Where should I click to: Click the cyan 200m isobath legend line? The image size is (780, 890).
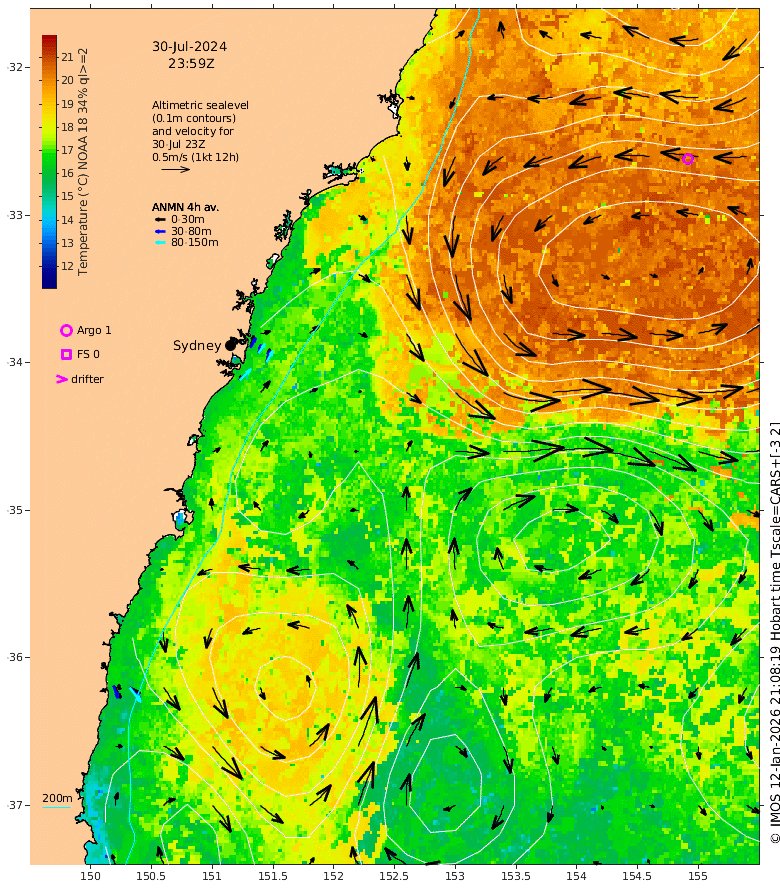(x=57, y=807)
